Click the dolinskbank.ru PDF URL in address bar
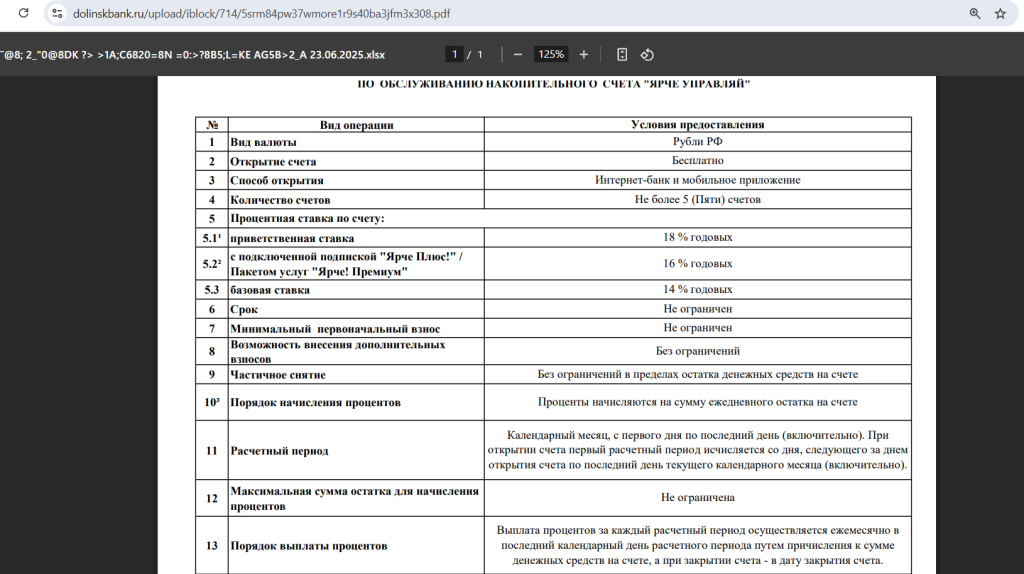This screenshot has height=574, width=1024. click(261, 14)
